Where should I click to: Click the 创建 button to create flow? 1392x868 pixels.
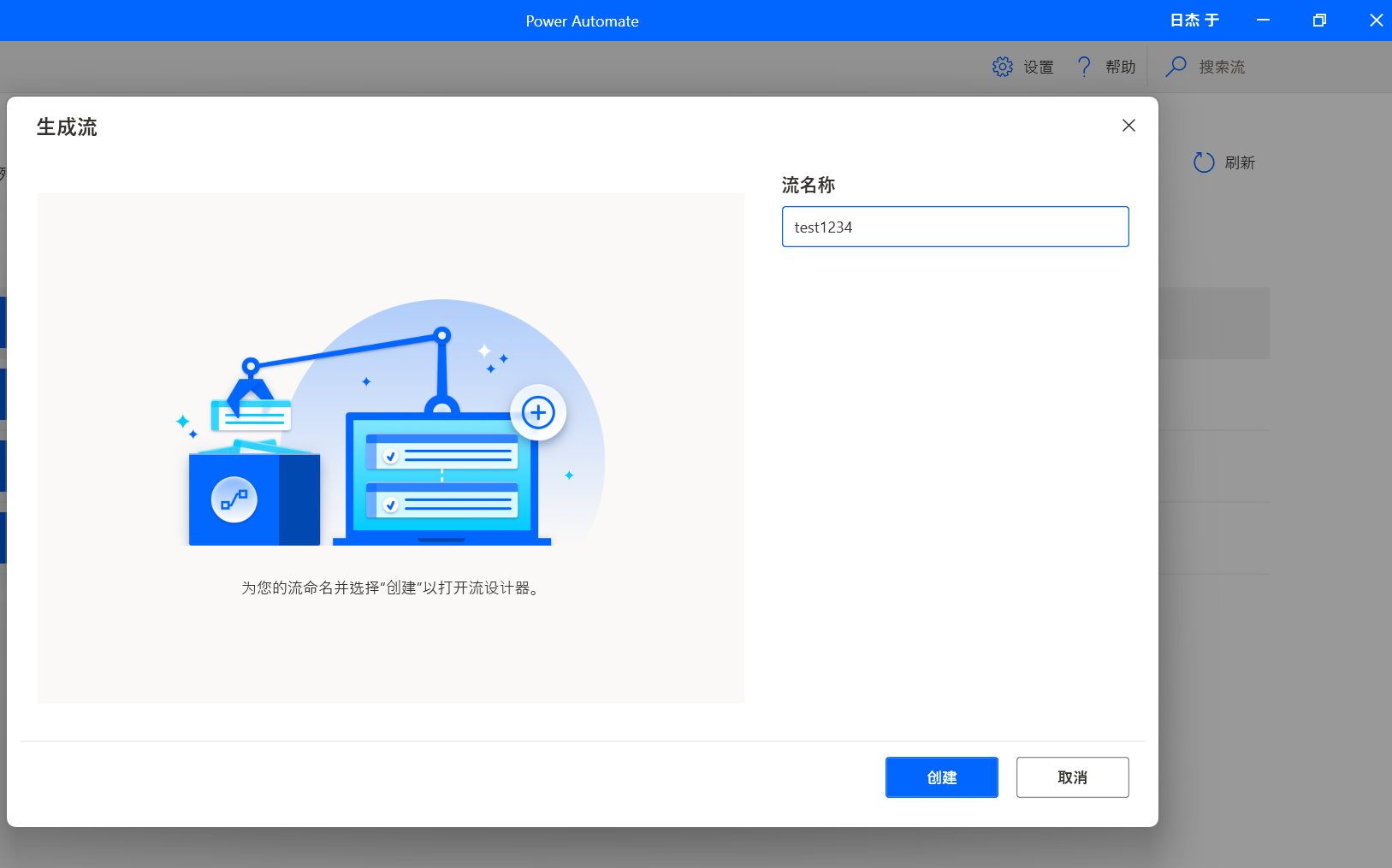(941, 776)
